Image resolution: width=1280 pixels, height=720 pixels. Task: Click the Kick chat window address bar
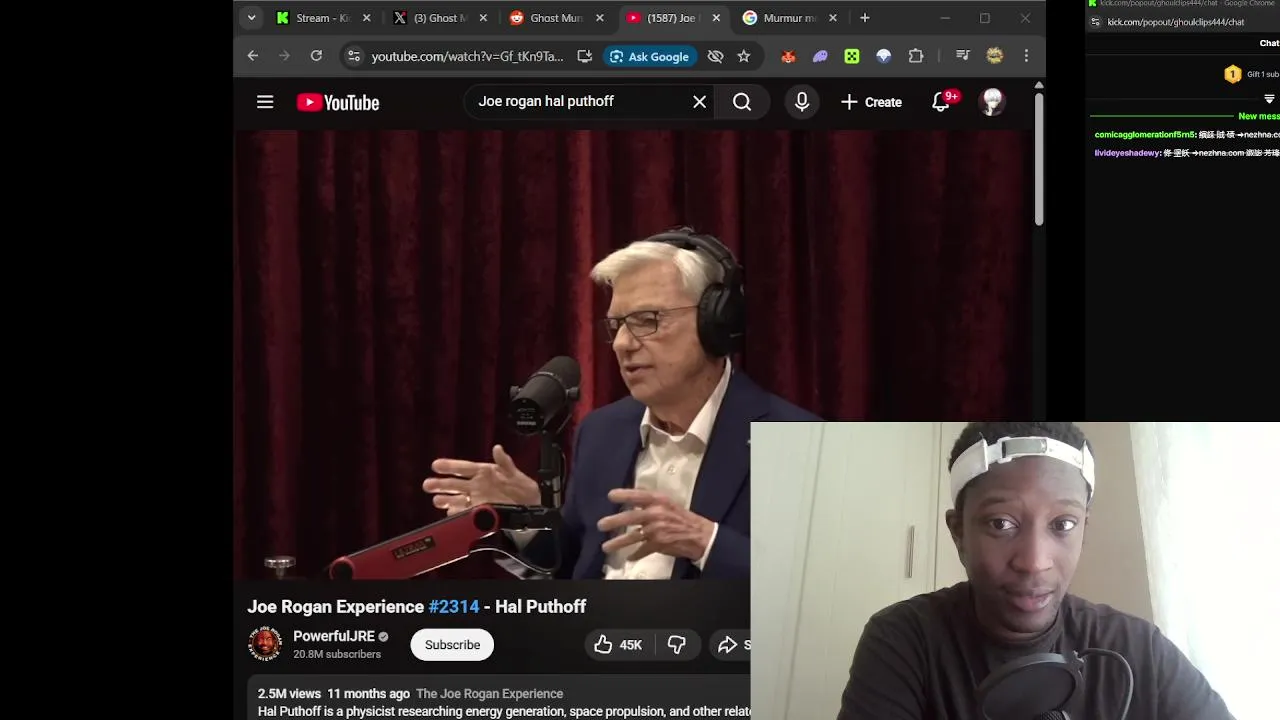coord(1176,22)
